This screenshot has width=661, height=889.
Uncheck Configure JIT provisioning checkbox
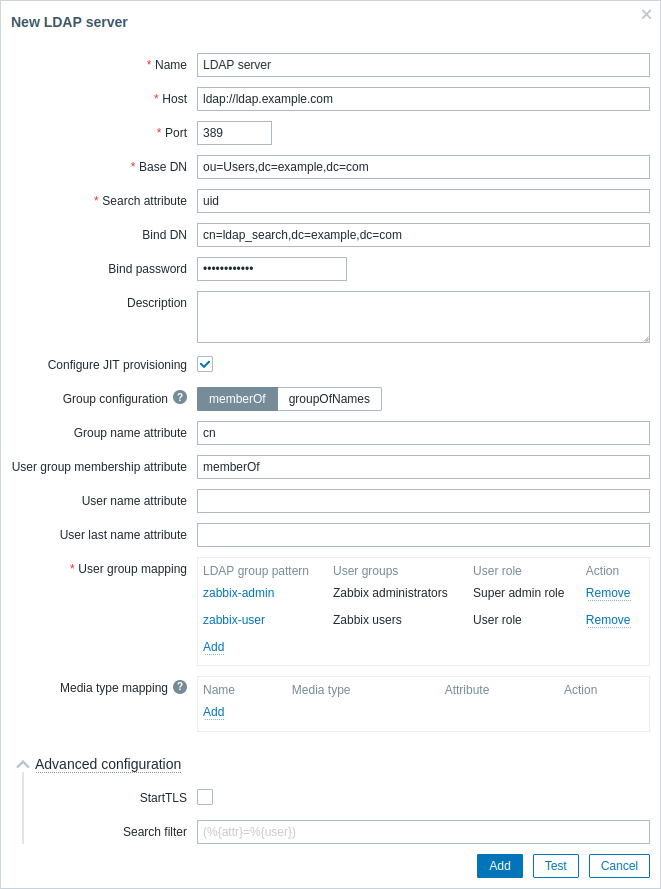click(x=205, y=365)
